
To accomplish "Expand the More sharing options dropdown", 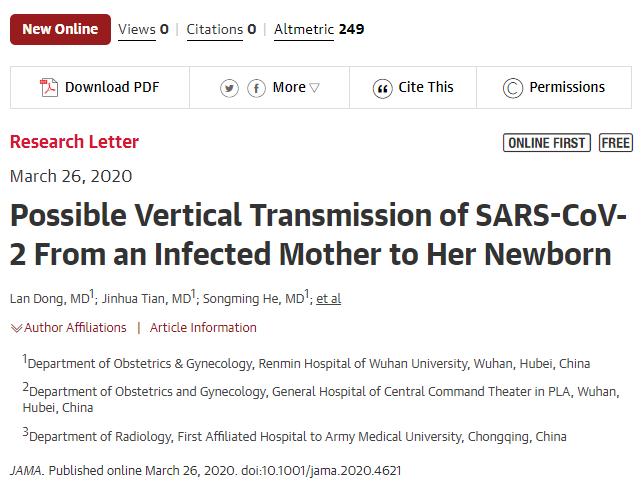I will point(296,88).
